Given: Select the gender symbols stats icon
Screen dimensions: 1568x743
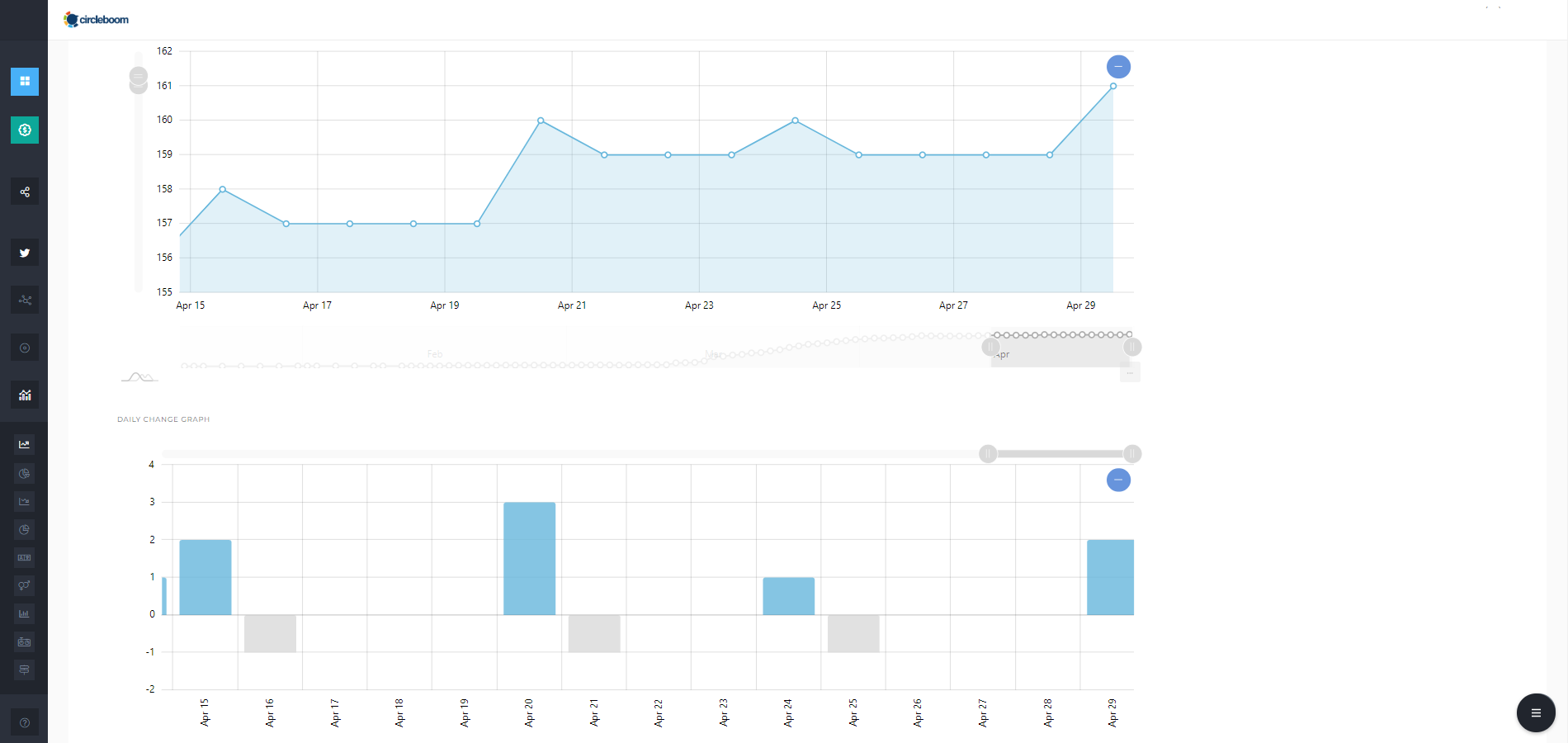Looking at the screenshot, I should pos(25,585).
